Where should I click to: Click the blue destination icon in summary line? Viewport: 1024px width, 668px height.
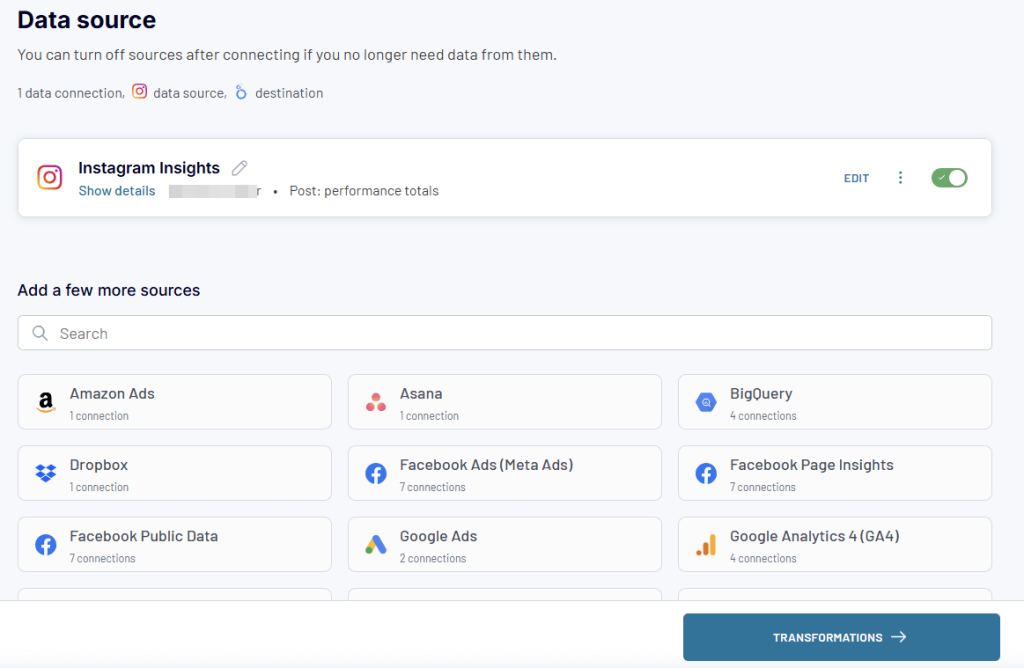pyautogui.click(x=241, y=92)
